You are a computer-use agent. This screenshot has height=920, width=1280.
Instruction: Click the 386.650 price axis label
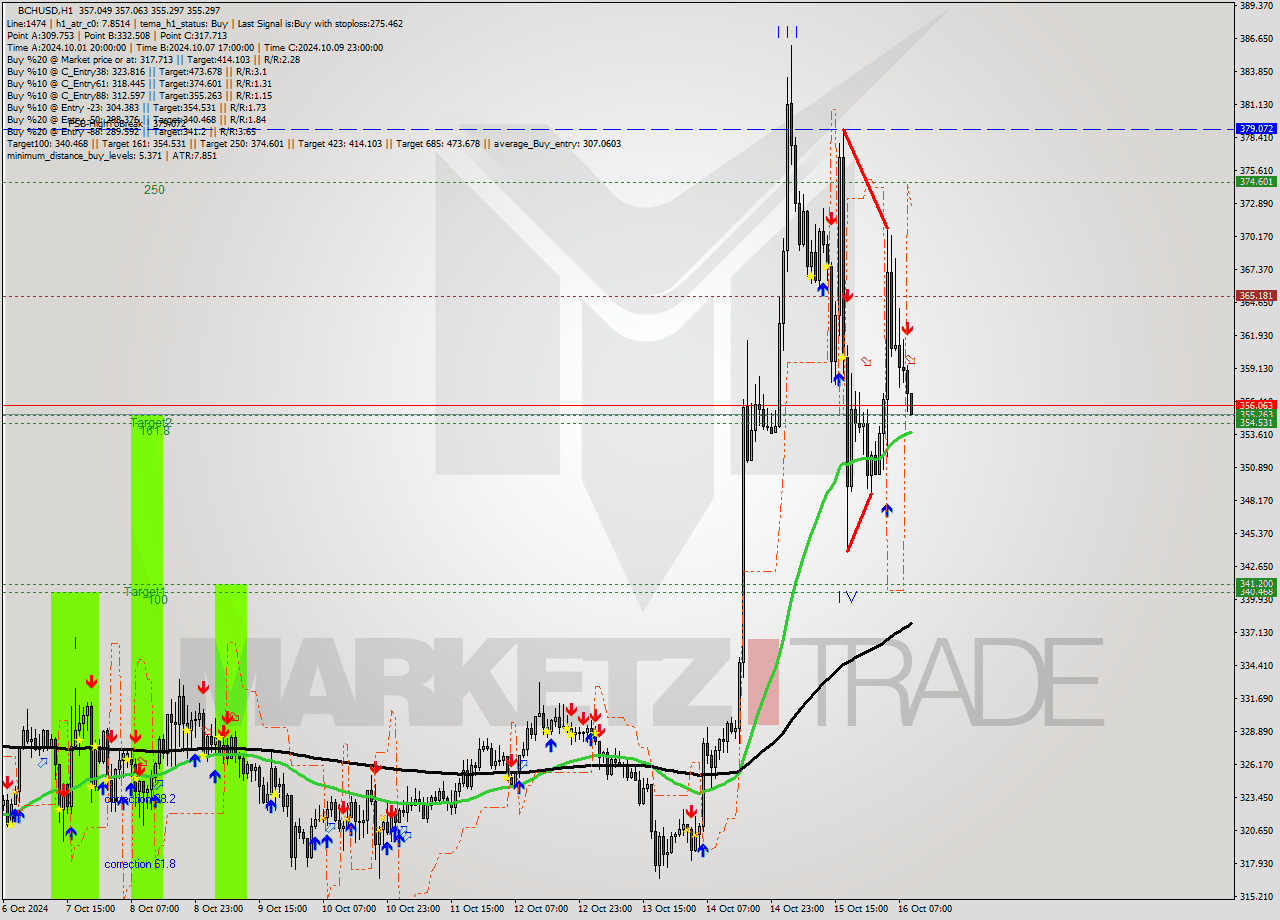(x=1256, y=39)
